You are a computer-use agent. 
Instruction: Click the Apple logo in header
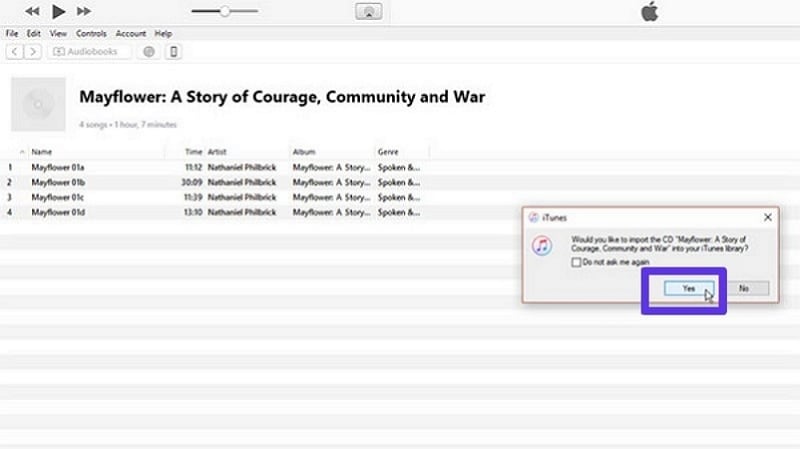tap(649, 11)
